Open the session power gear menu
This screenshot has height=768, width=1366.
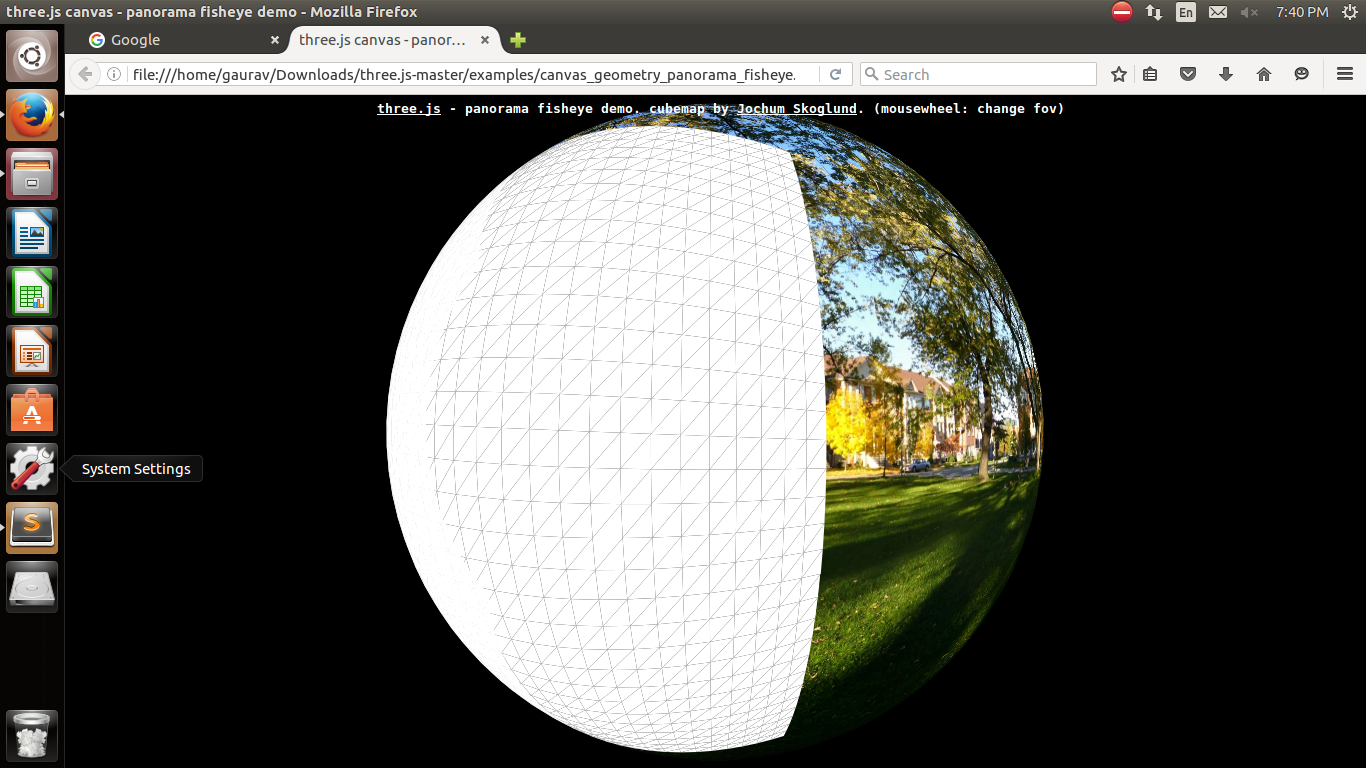[x=1349, y=12]
